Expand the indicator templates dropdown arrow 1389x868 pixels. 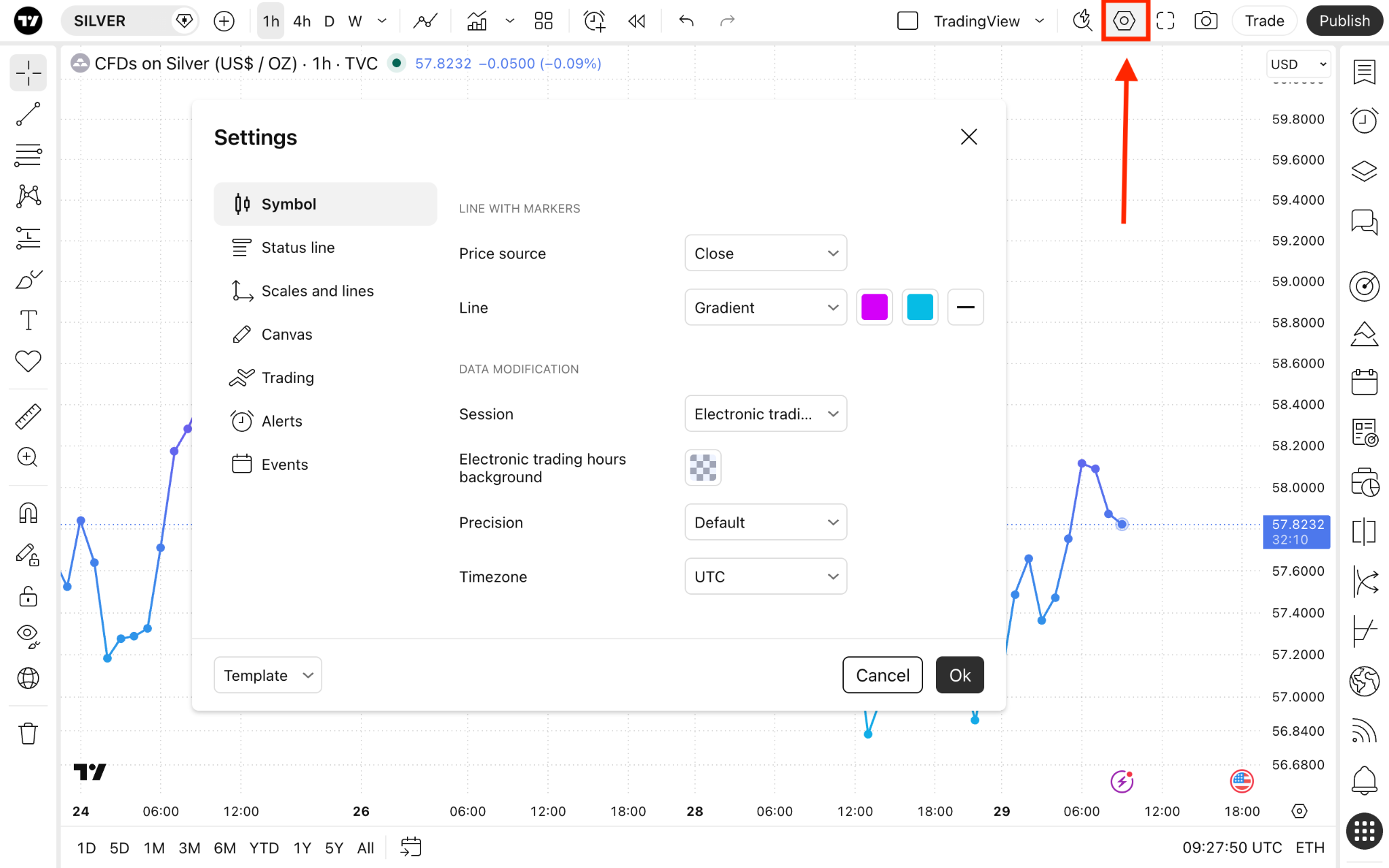point(510,21)
